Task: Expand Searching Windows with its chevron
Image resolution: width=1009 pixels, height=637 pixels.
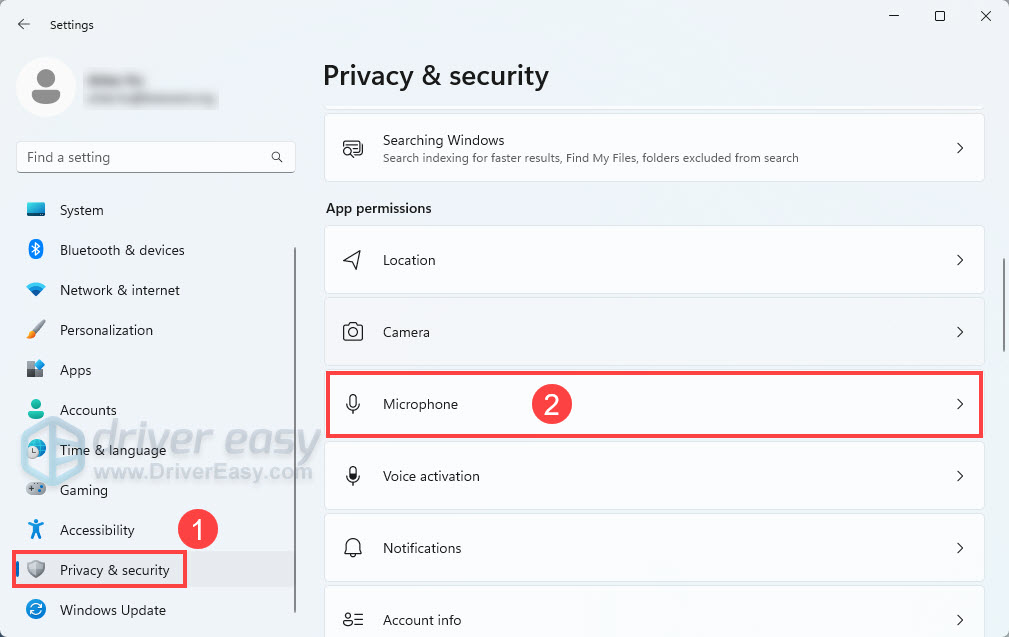Action: tap(959, 148)
